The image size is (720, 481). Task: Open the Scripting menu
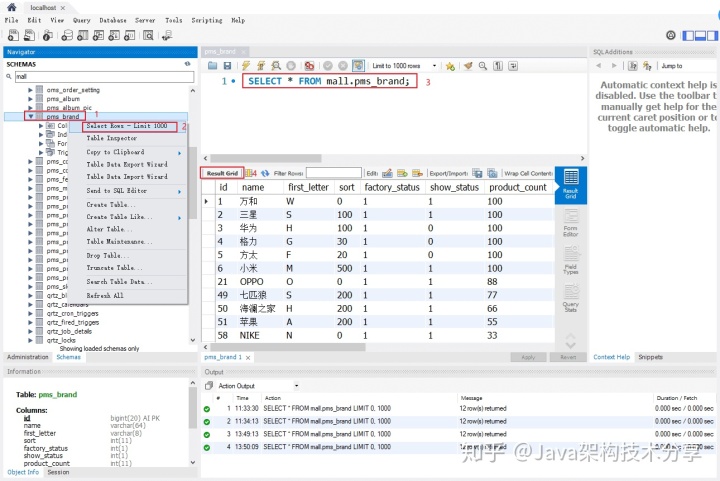[x=207, y=20]
